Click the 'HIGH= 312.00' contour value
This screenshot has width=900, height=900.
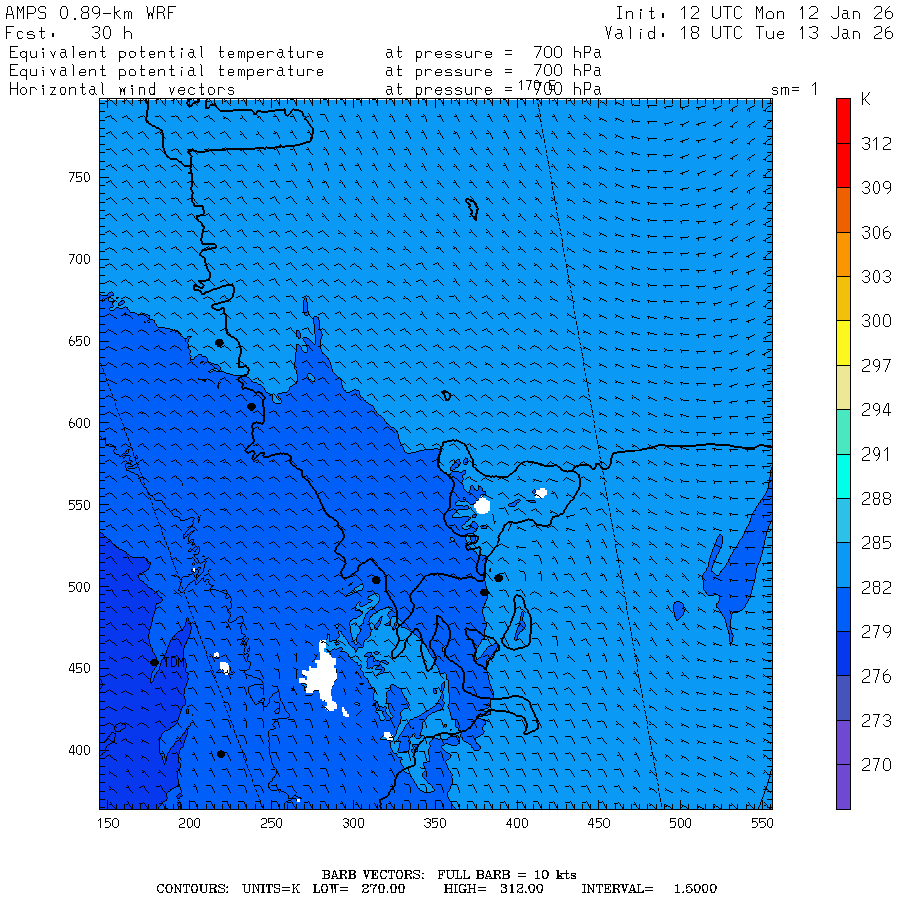point(494,889)
